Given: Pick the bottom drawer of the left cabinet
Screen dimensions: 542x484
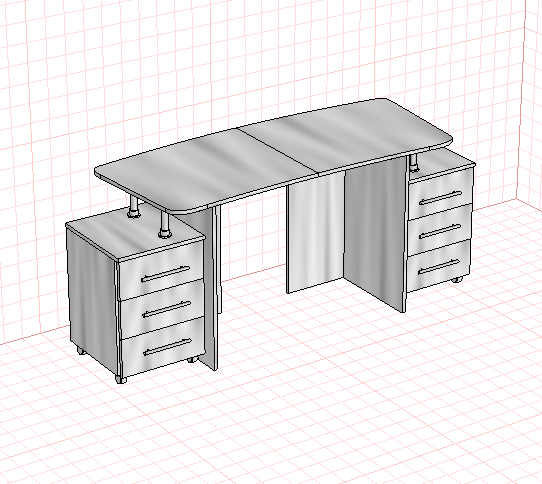Looking at the screenshot, I should click(x=163, y=347).
